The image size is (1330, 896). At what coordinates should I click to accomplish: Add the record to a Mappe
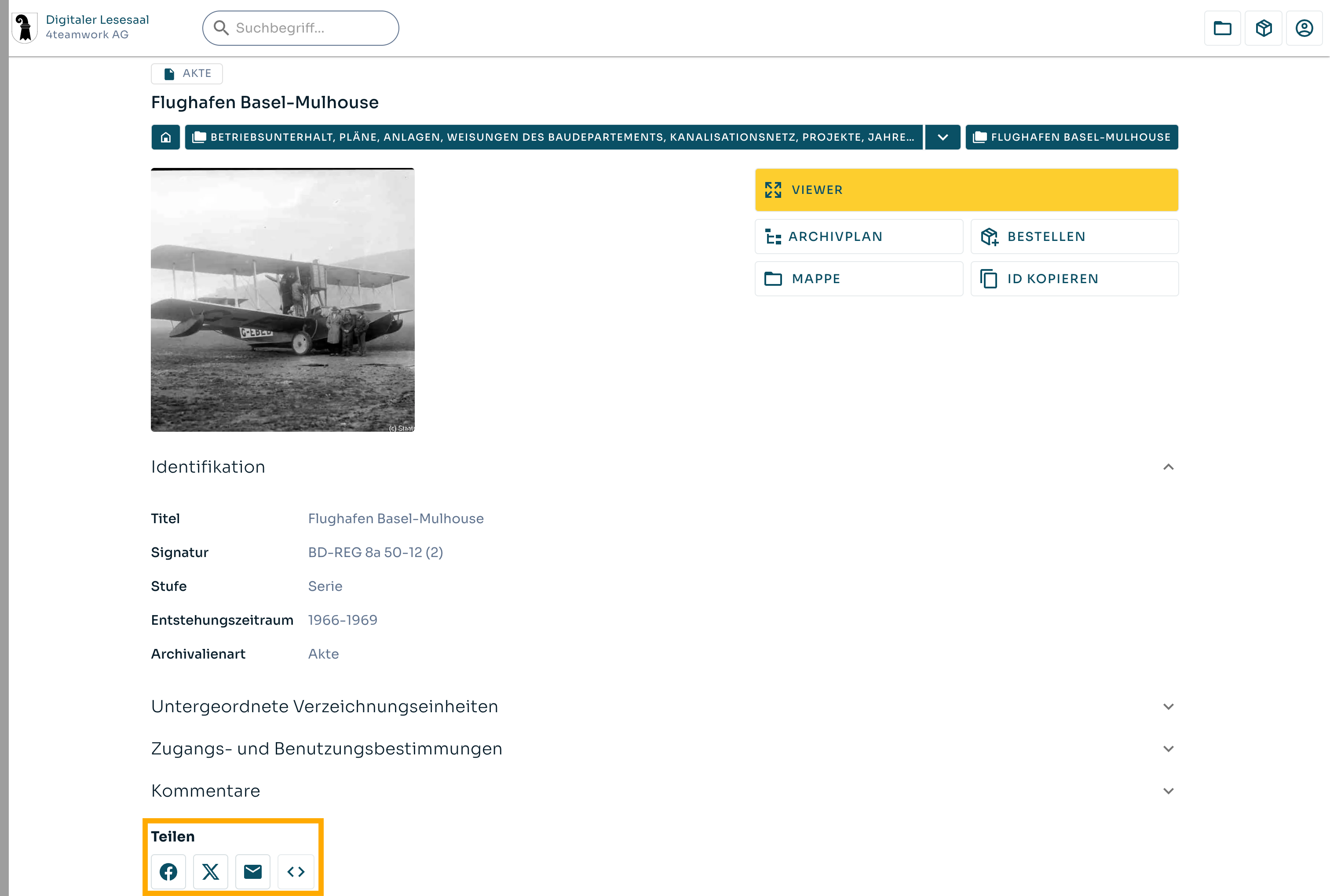tap(859, 279)
